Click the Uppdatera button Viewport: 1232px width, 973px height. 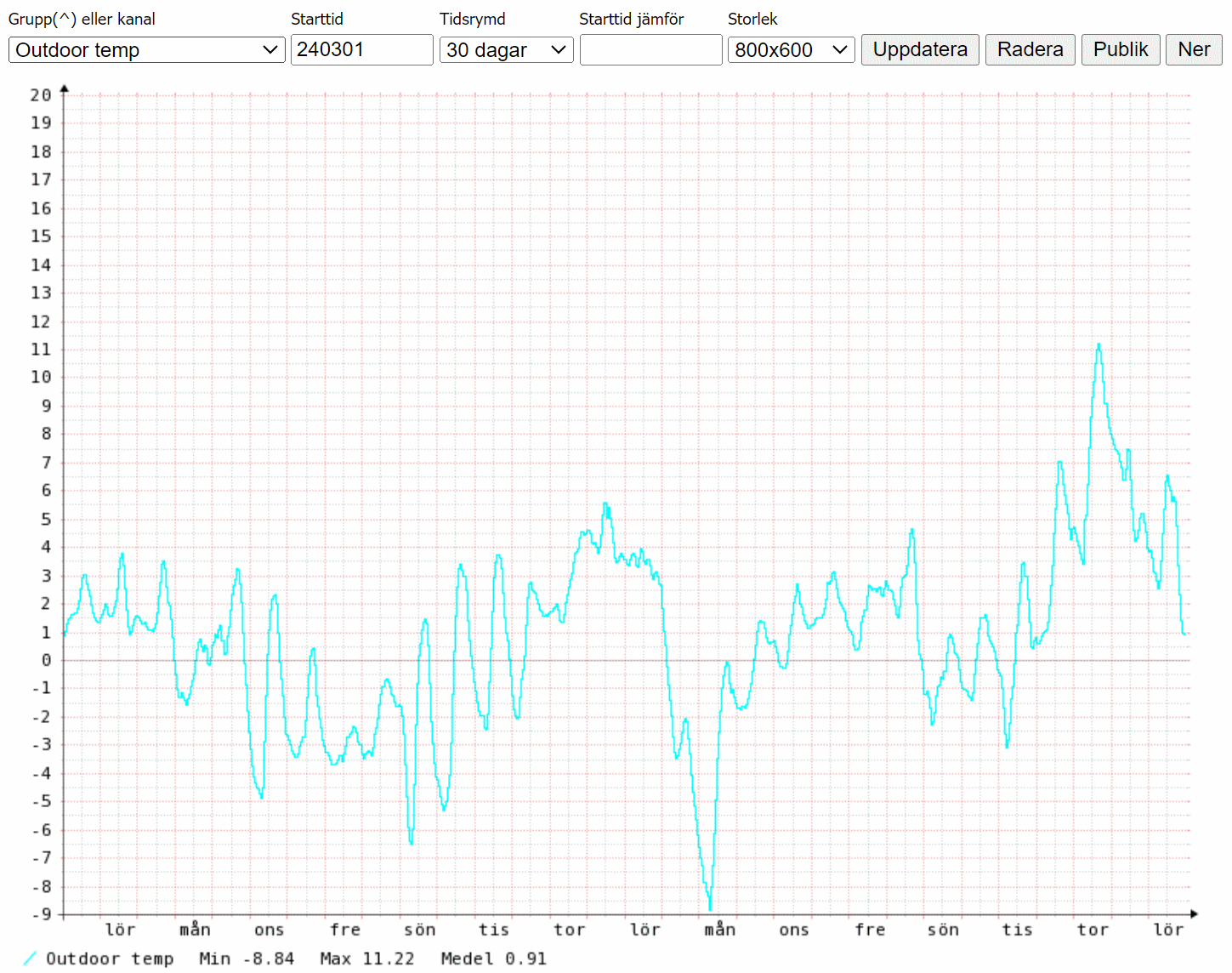[x=920, y=50]
